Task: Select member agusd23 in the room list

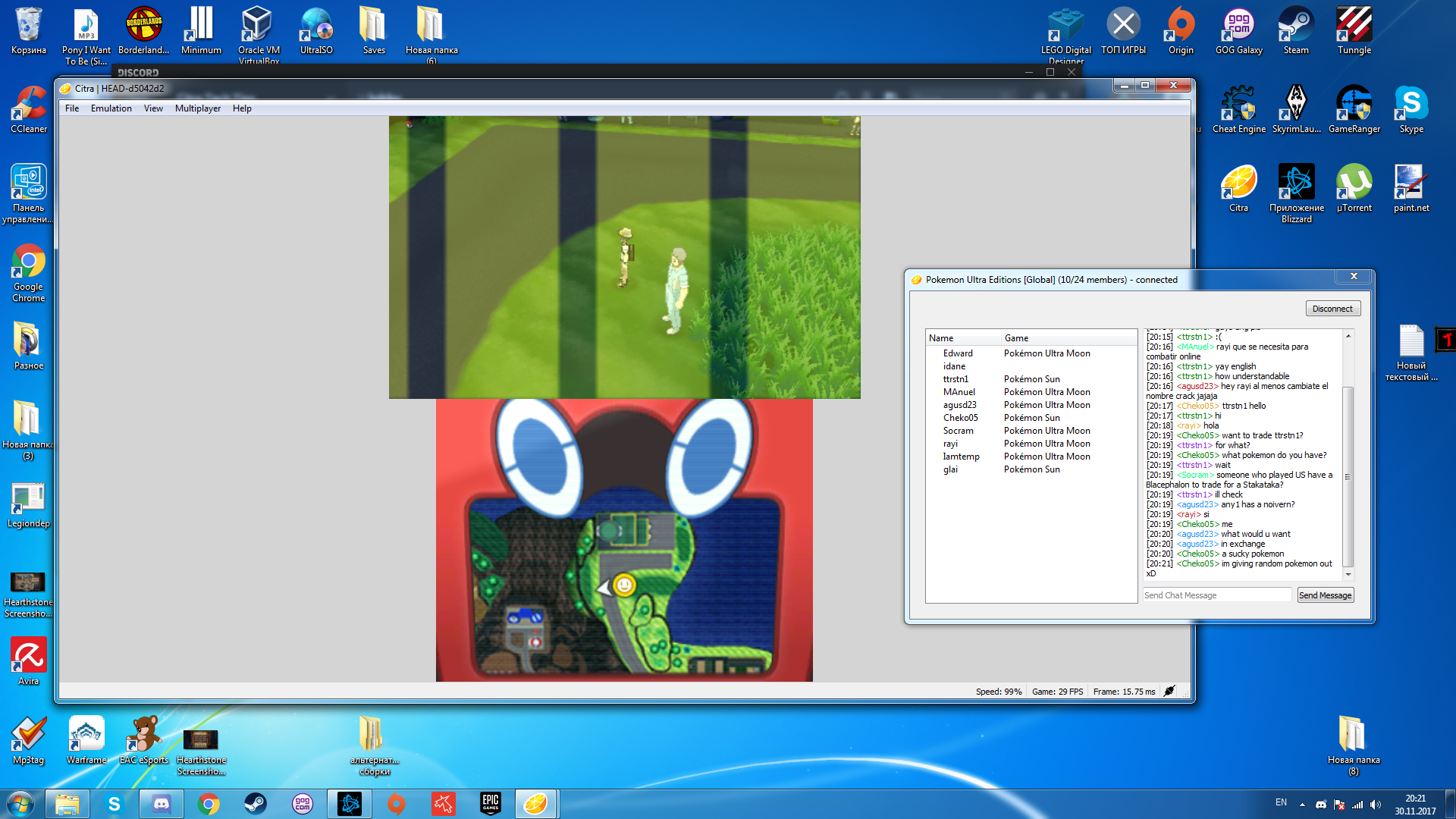Action: (1031, 405)
